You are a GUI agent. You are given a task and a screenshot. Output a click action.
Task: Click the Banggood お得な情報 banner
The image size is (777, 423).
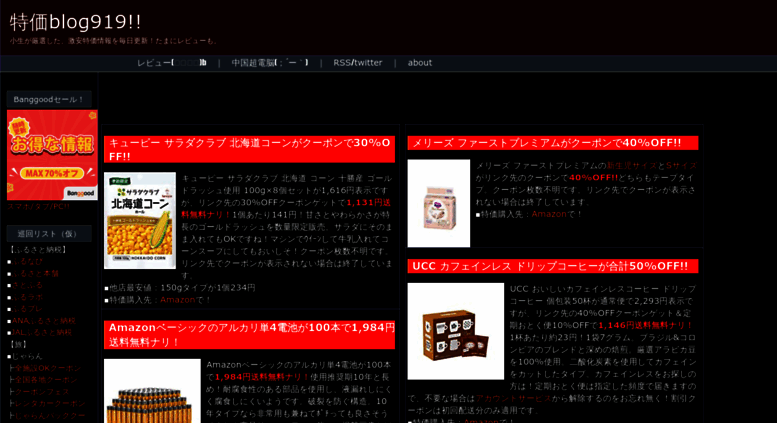52,155
